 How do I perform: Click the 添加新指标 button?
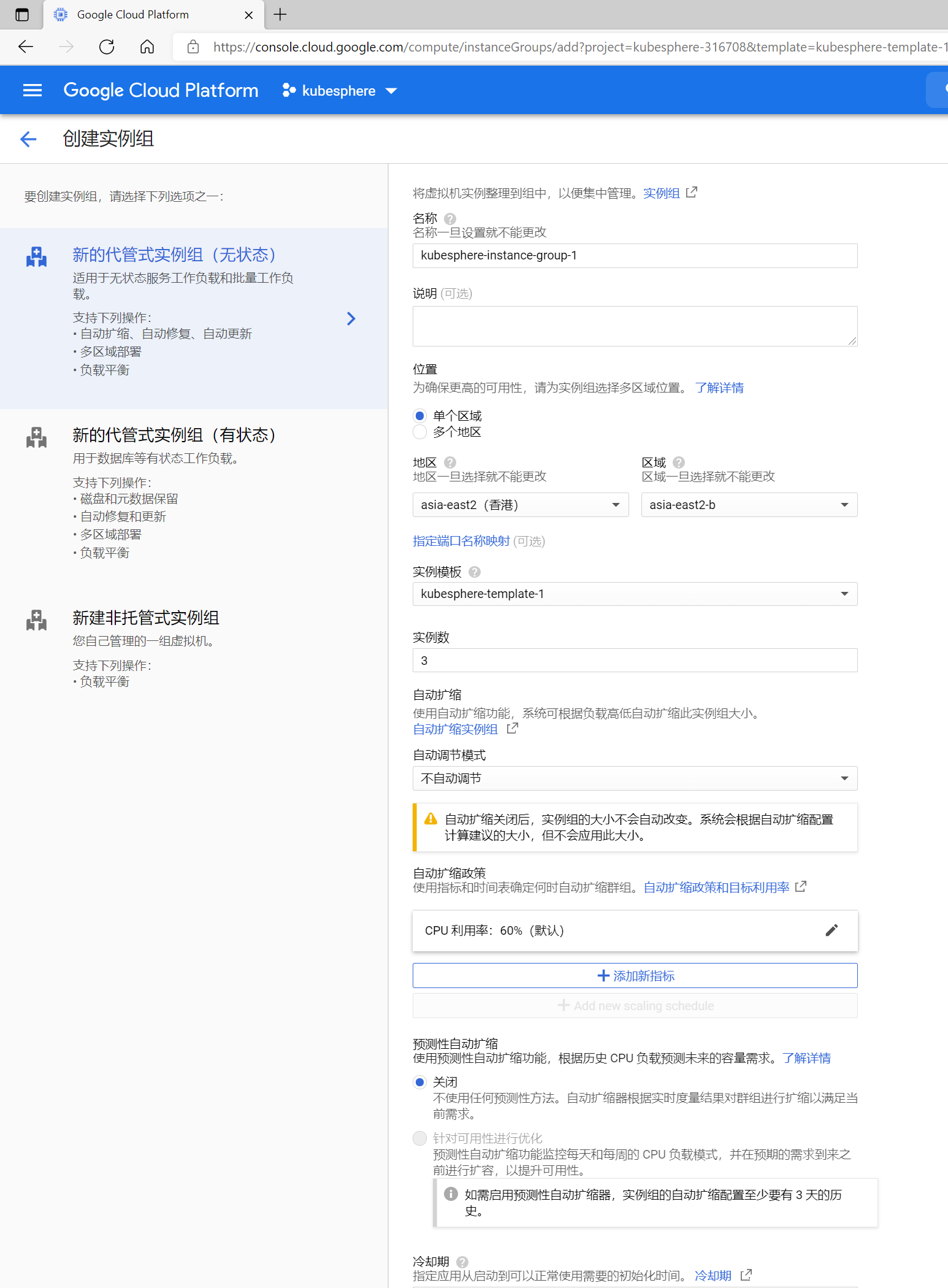pos(635,976)
